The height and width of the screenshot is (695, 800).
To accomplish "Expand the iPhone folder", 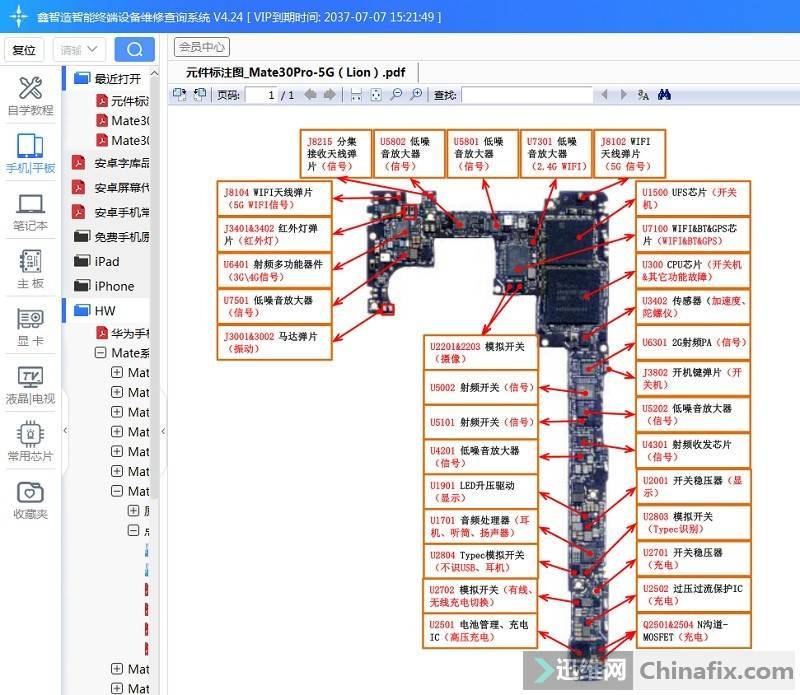I will pyautogui.click(x=114, y=286).
